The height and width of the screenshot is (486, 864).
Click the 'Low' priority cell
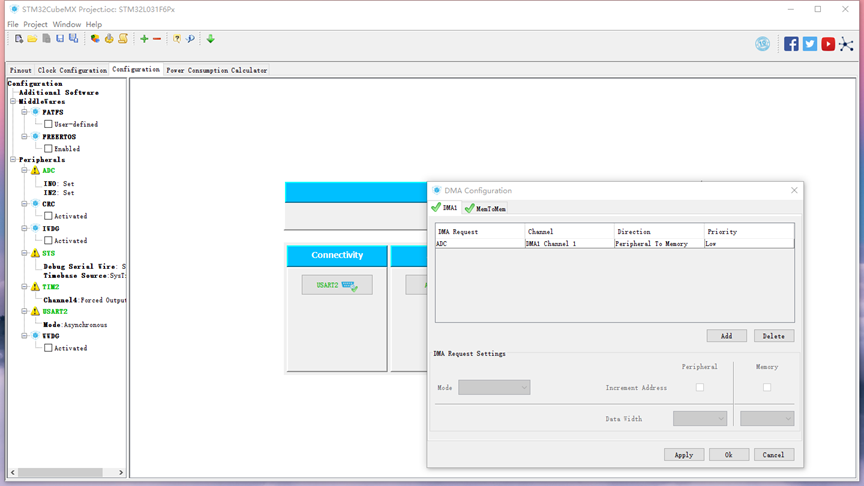(749, 243)
